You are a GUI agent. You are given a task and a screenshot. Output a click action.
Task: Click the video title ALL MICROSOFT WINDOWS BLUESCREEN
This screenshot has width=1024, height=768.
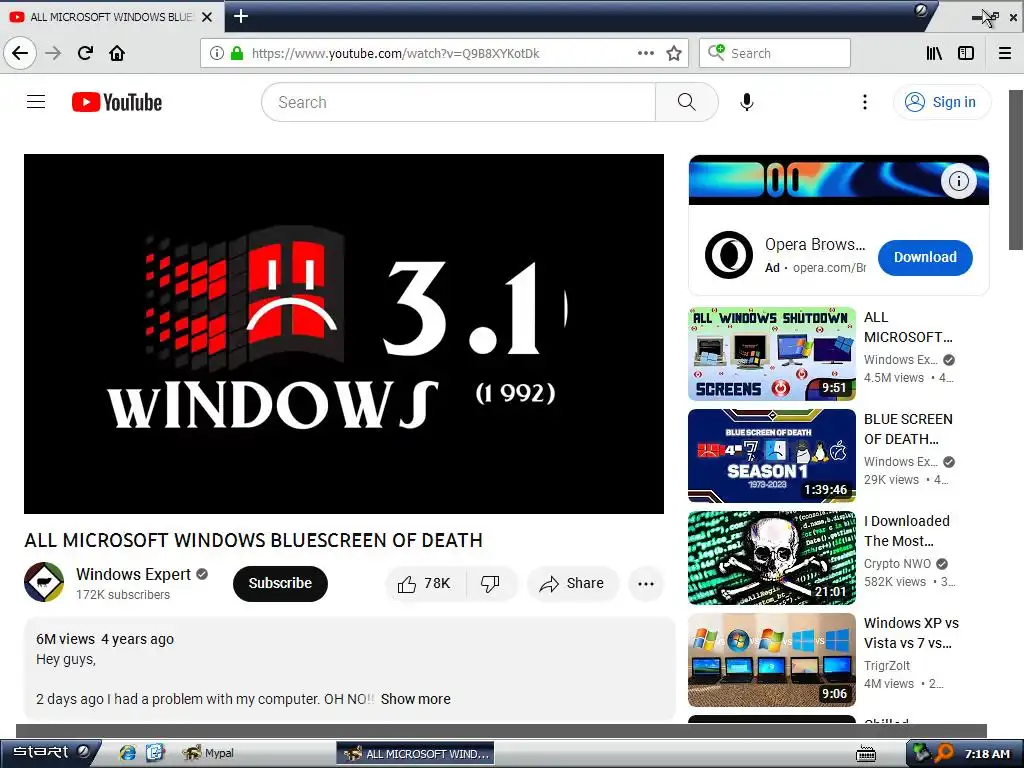(253, 540)
